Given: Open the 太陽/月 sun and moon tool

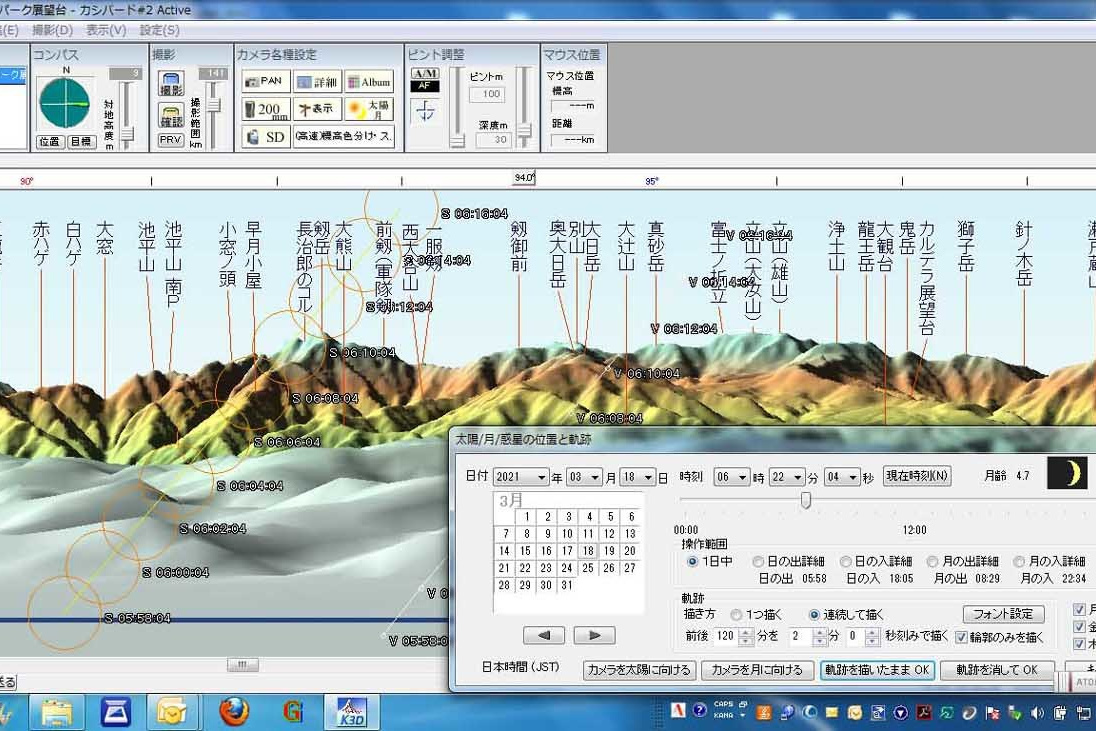Looking at the screenshot, I should coord(369,109).
